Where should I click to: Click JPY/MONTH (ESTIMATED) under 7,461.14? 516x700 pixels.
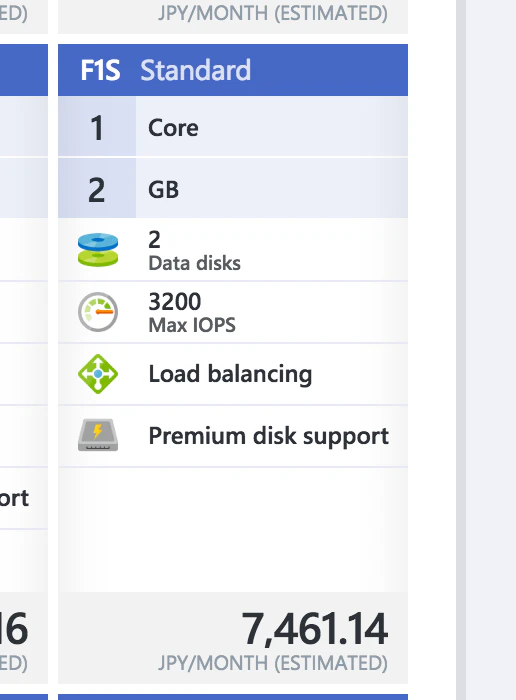pyautogui.click(x=273, y=663)
